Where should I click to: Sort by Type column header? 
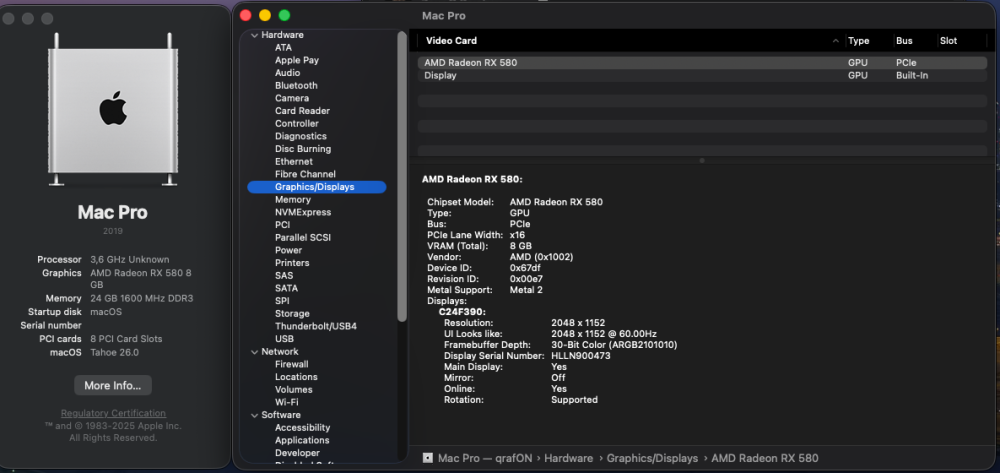pos(858,41)
